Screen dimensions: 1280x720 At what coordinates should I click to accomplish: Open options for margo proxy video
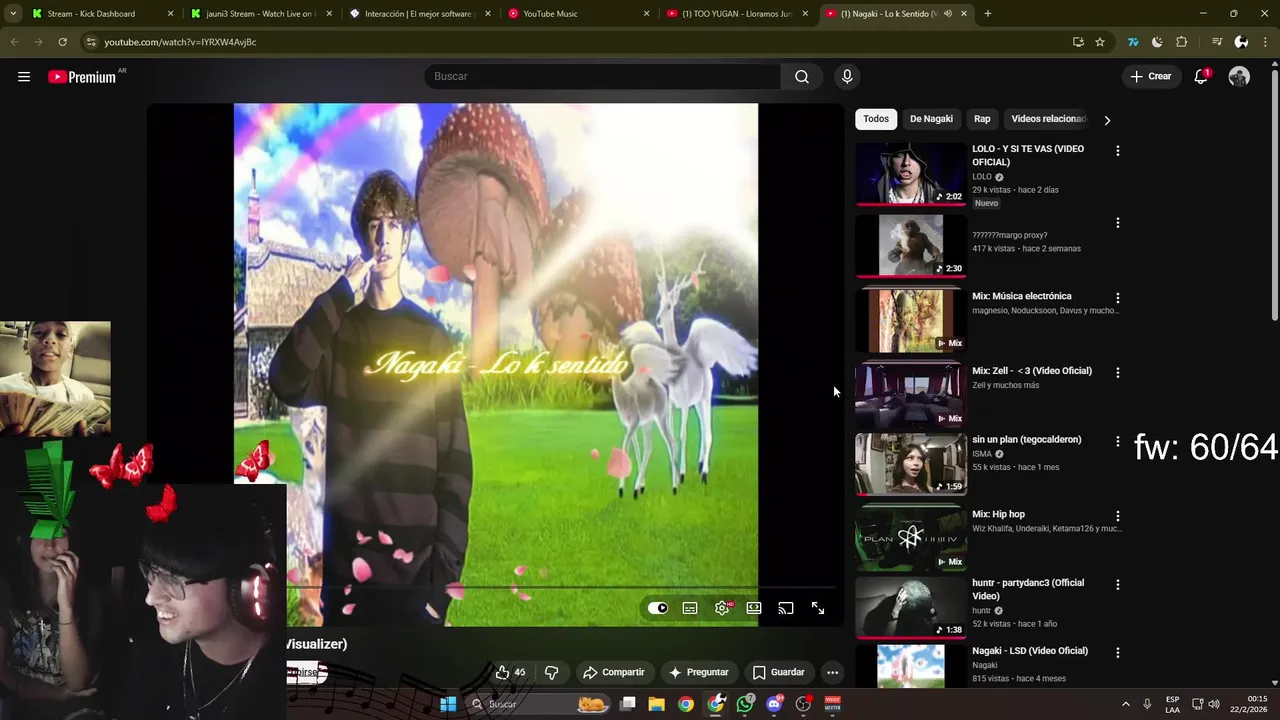pyautogui.click(x=1118, y=223)
